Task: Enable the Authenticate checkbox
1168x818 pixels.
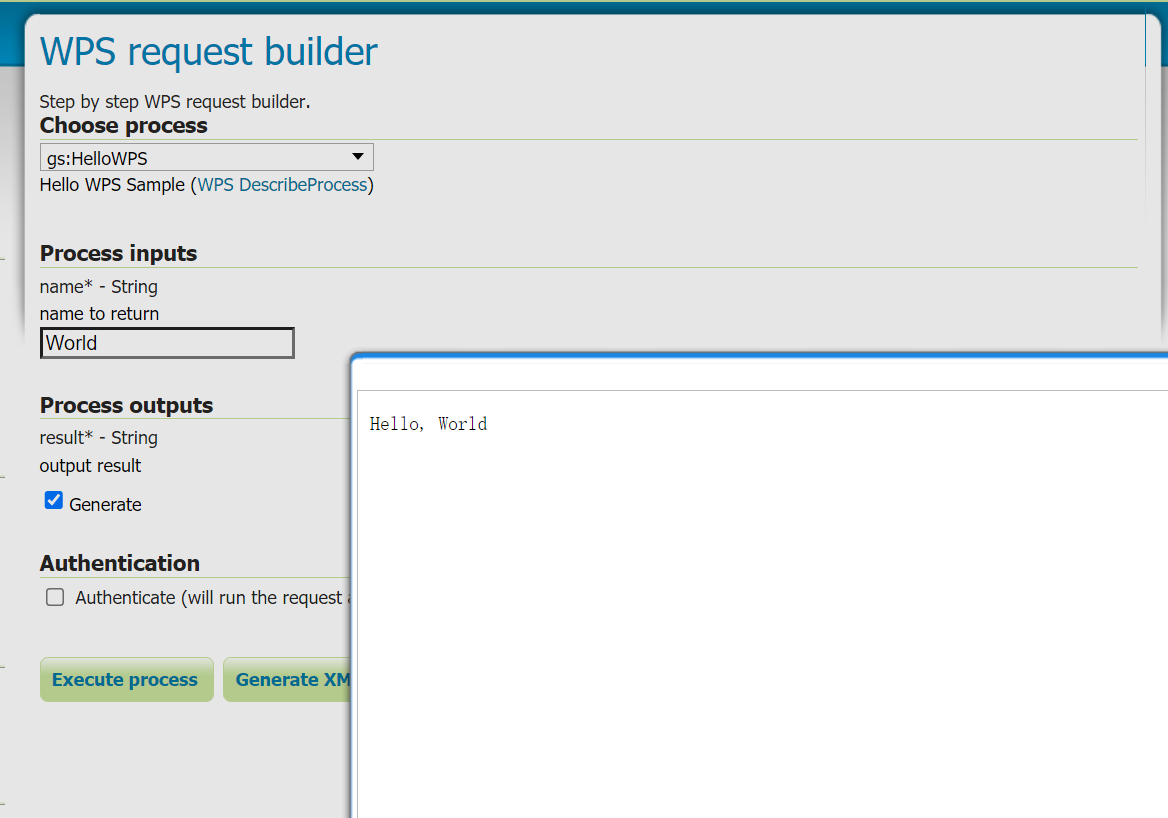Action: click(56, 597)
